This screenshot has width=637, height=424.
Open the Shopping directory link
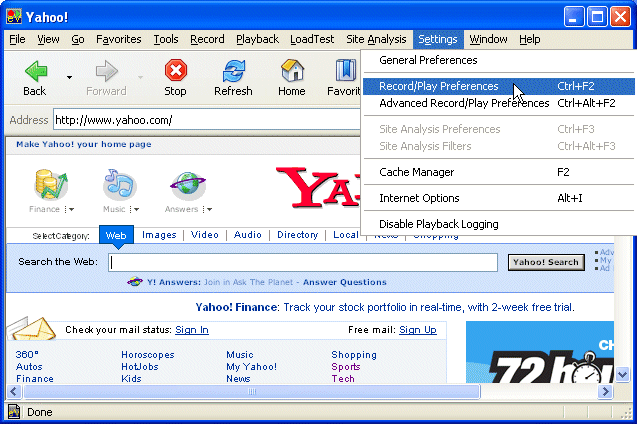[354, 355]
